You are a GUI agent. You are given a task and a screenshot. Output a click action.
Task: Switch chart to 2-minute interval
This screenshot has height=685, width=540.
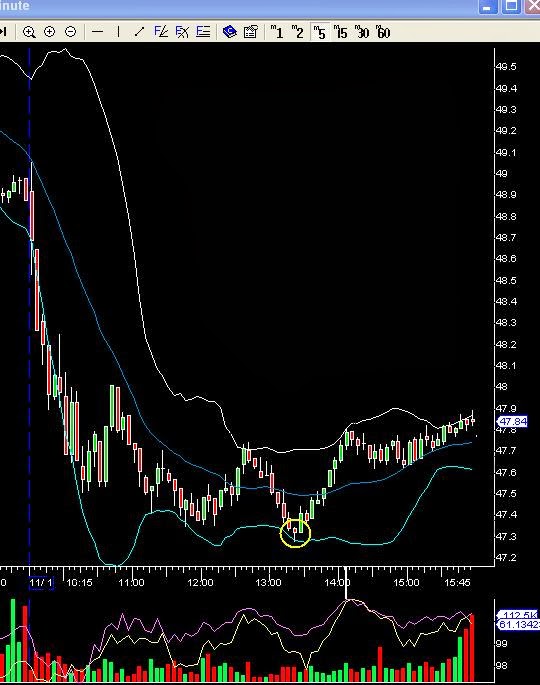(x=298, y=32)
